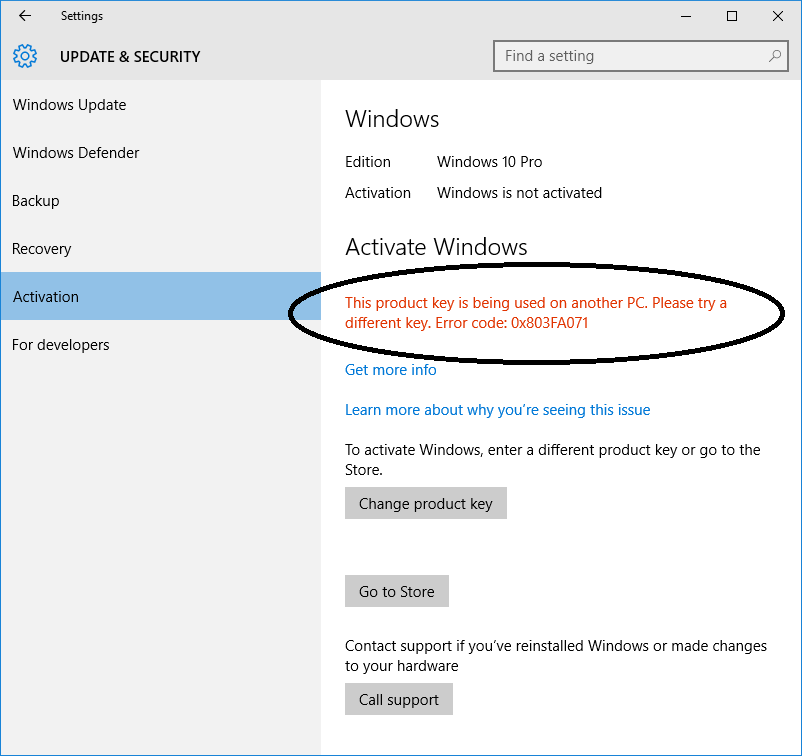The width and height of the screenshot is (802, 756).
Task: Click the UPDATE & SECURITY heading
Action: 130,57
